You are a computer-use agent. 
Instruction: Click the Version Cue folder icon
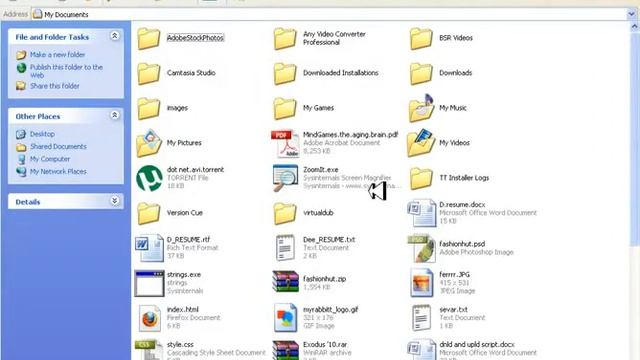149,213
